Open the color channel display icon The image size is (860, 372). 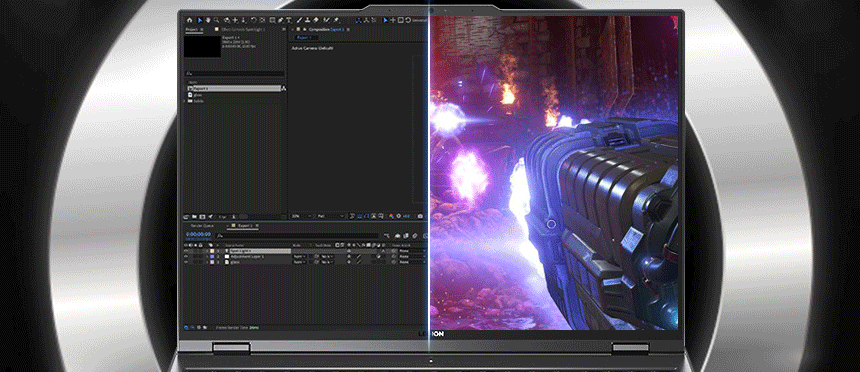pyautogui.click(x=391, y=216)
